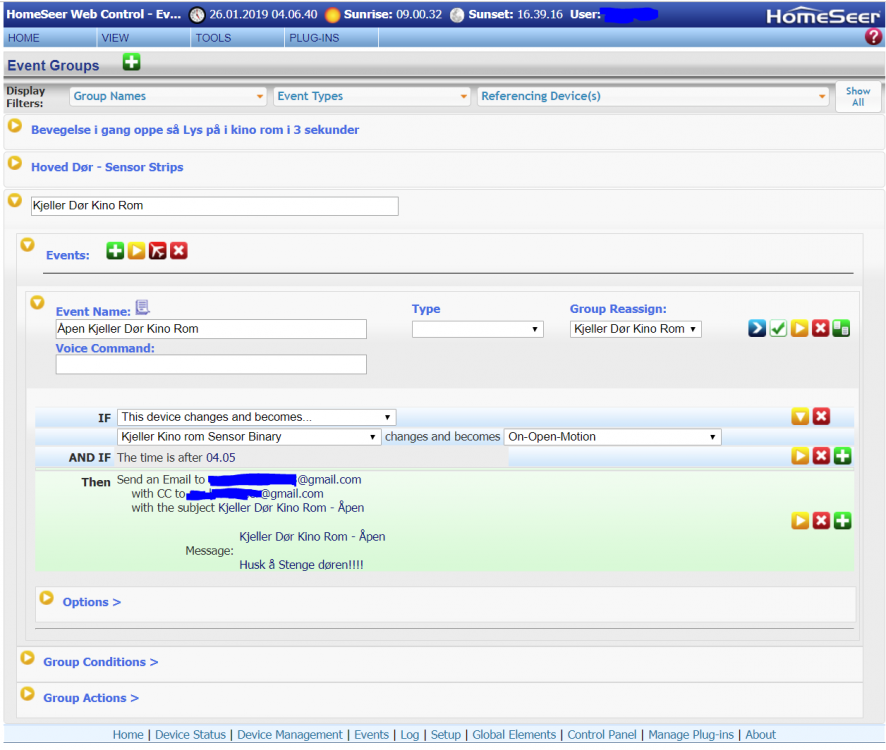This screenshot has height=750, width=886.
Task: Expand the Group Conditions section
Action: (x=100, y=662)
